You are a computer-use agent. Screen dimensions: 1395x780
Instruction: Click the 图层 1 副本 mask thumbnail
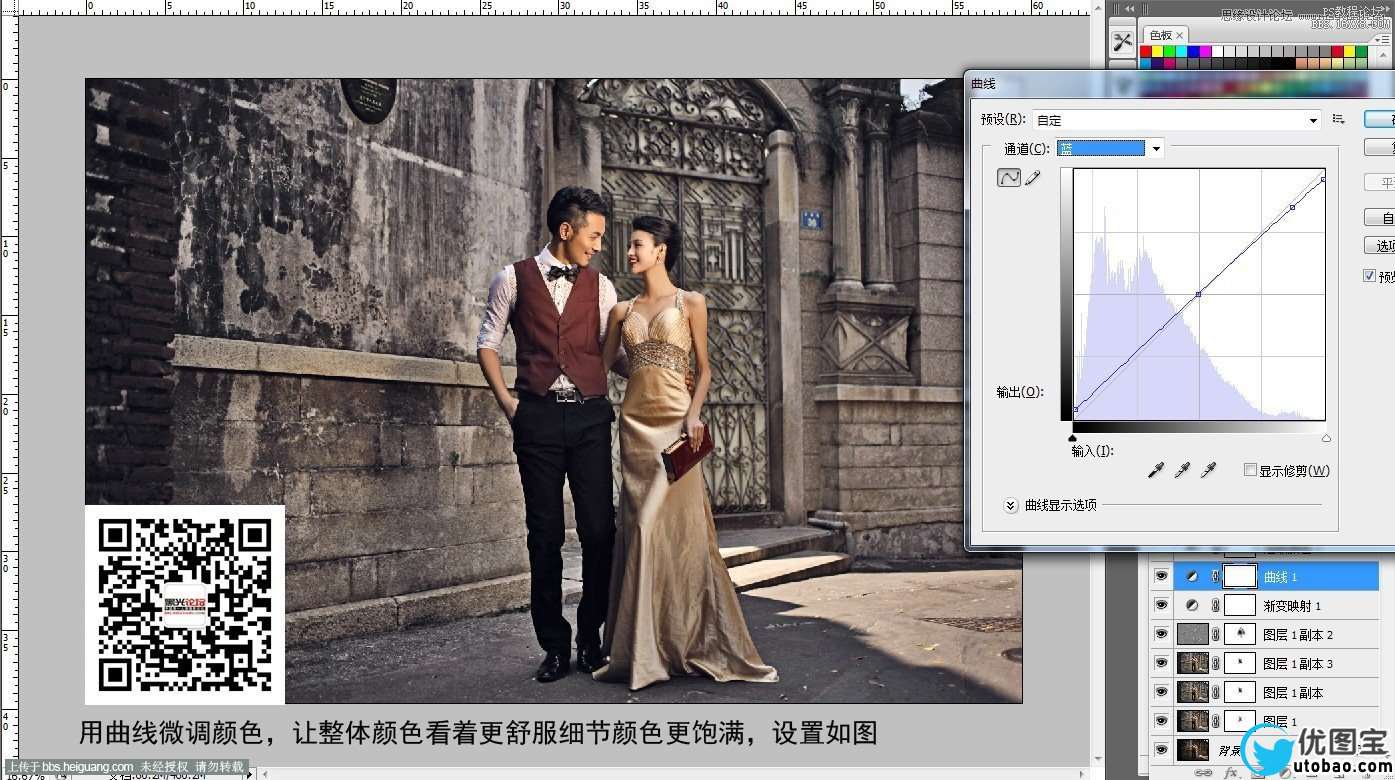[x=1240, y=692]
